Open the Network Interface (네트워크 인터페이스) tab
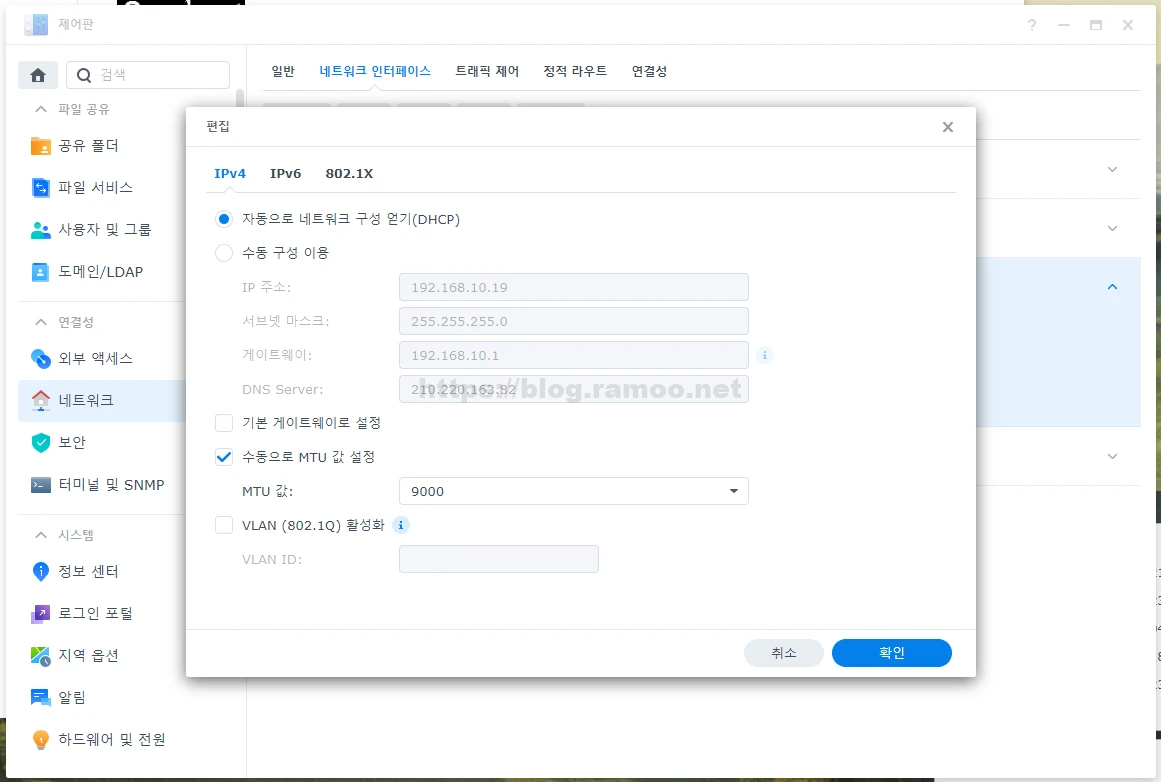Viewport: 1161px width, 782px height. point(375,71)
